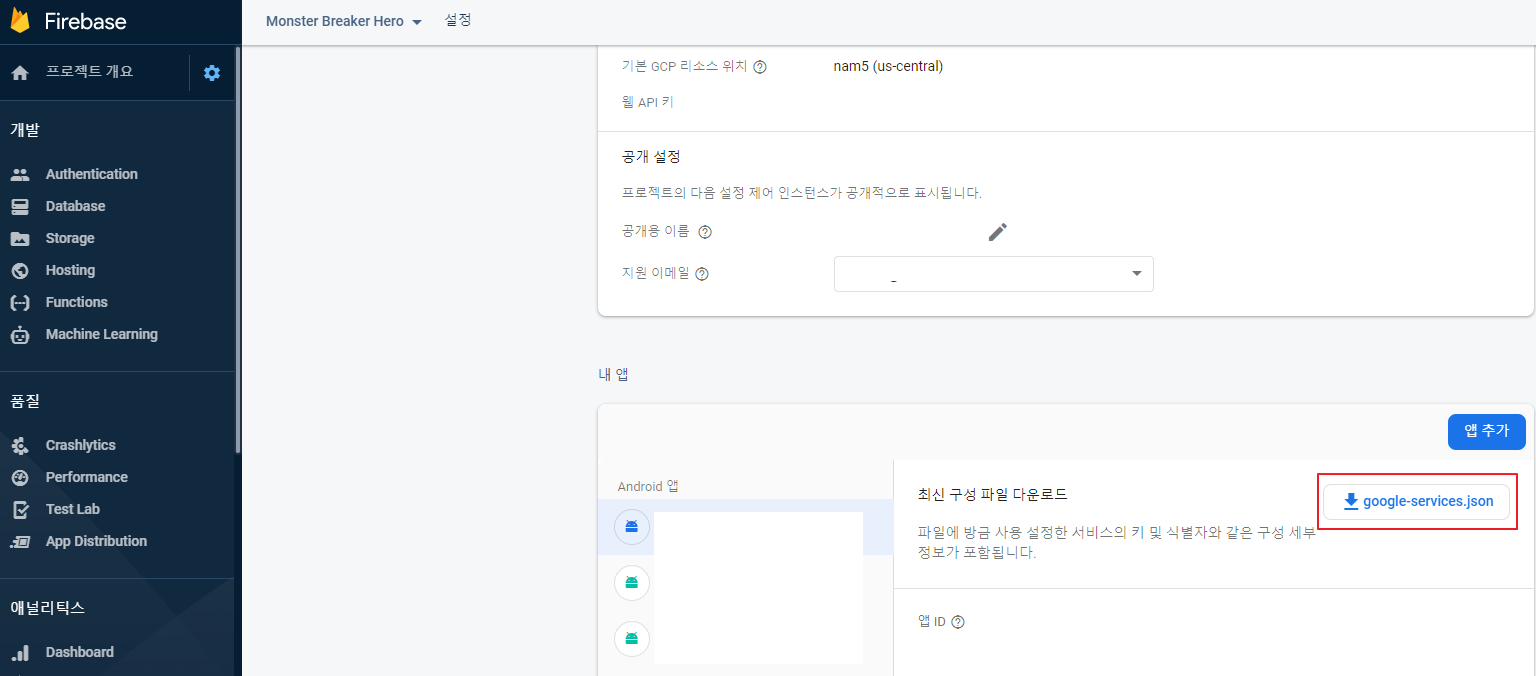The width and height of the screenshot is (1536, 676).
Task: Click the Crashlytics icon
Action: (x=20, y=445)
